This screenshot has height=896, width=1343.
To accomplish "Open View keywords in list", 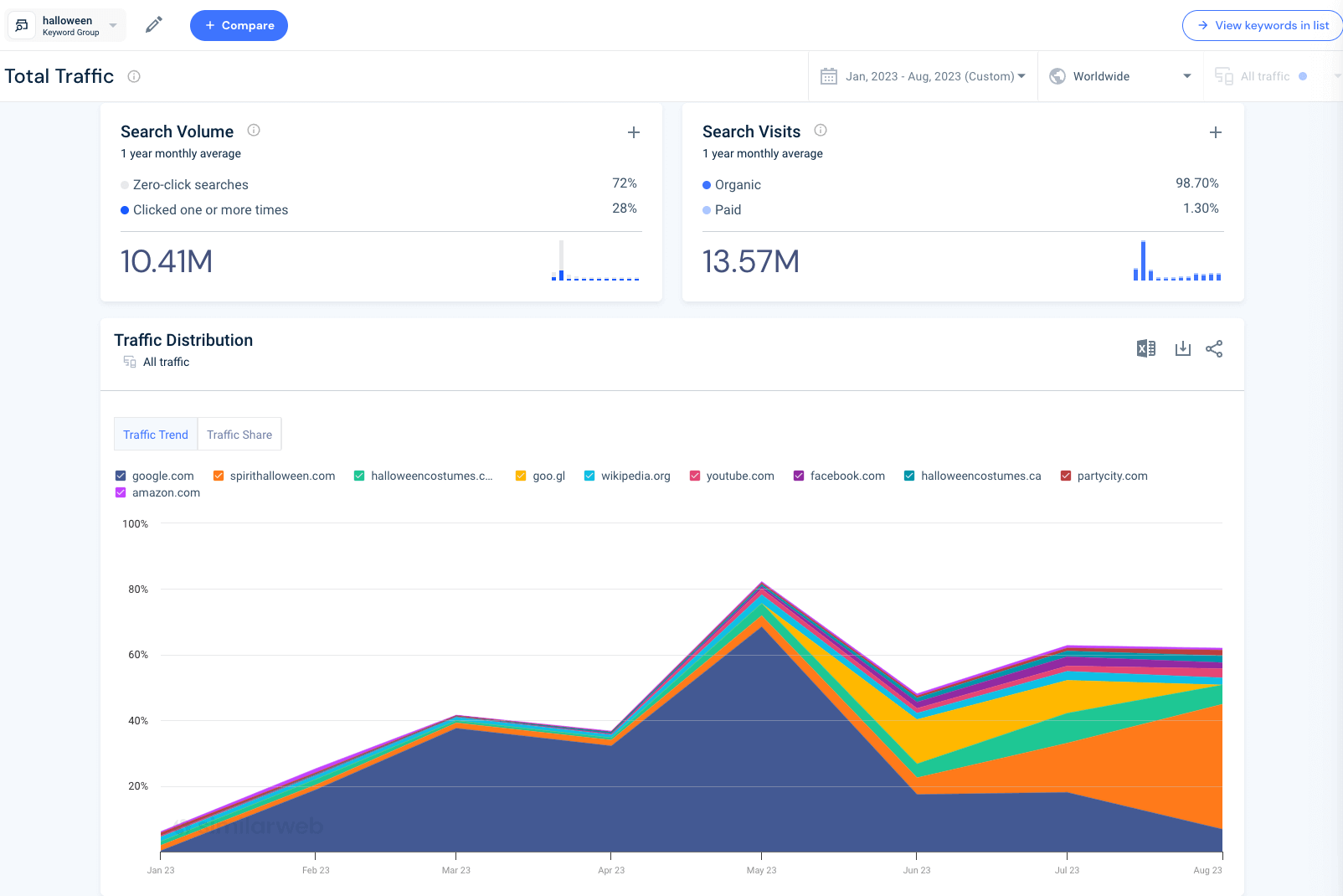I will click(1262, 25).
